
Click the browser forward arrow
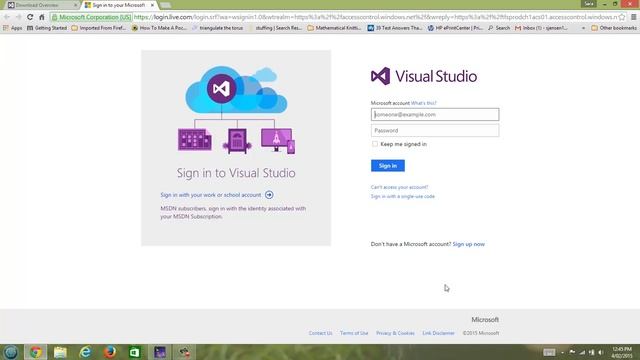pyautogui.click(x=18, y=17)
